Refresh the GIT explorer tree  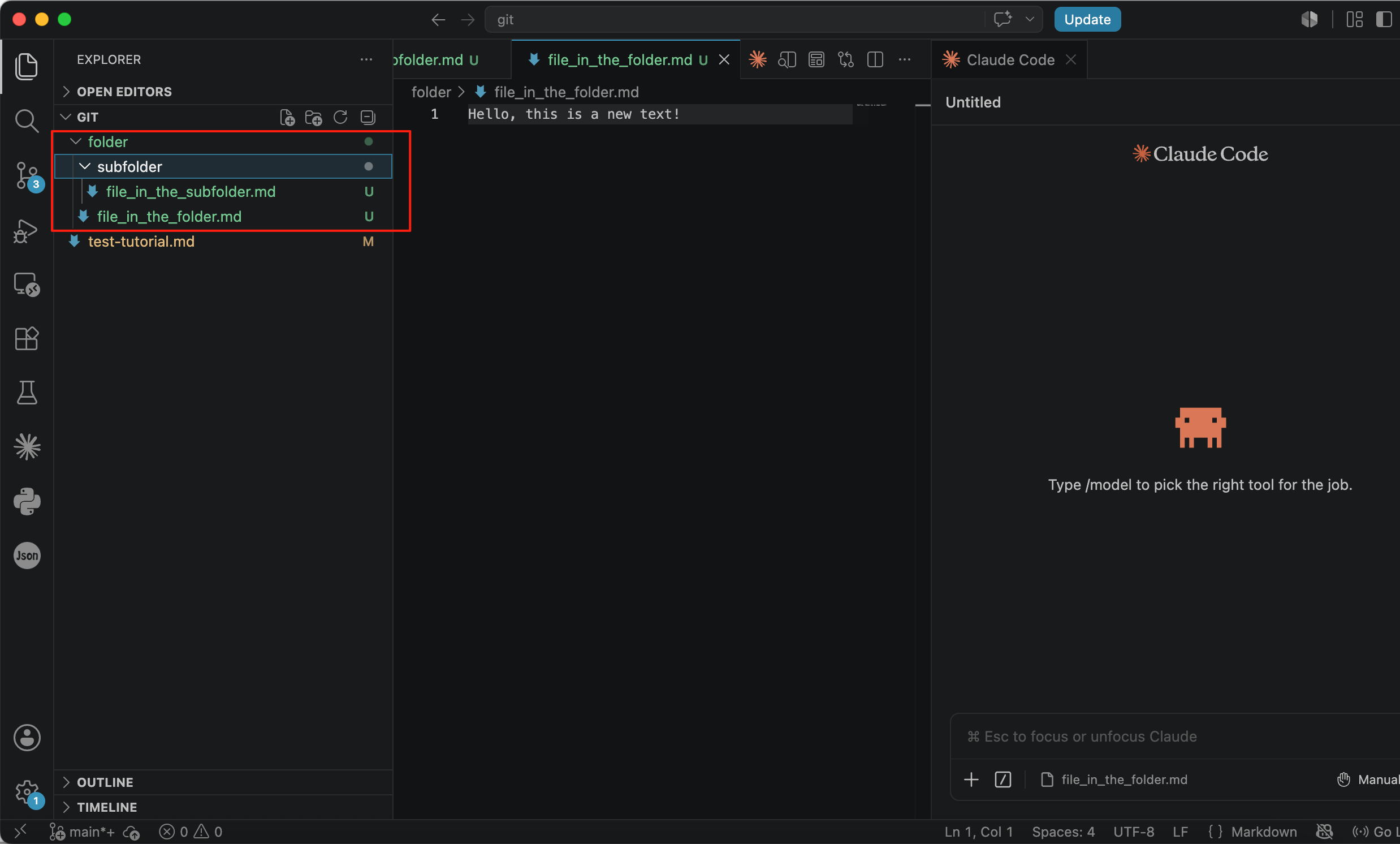(340, 117)
